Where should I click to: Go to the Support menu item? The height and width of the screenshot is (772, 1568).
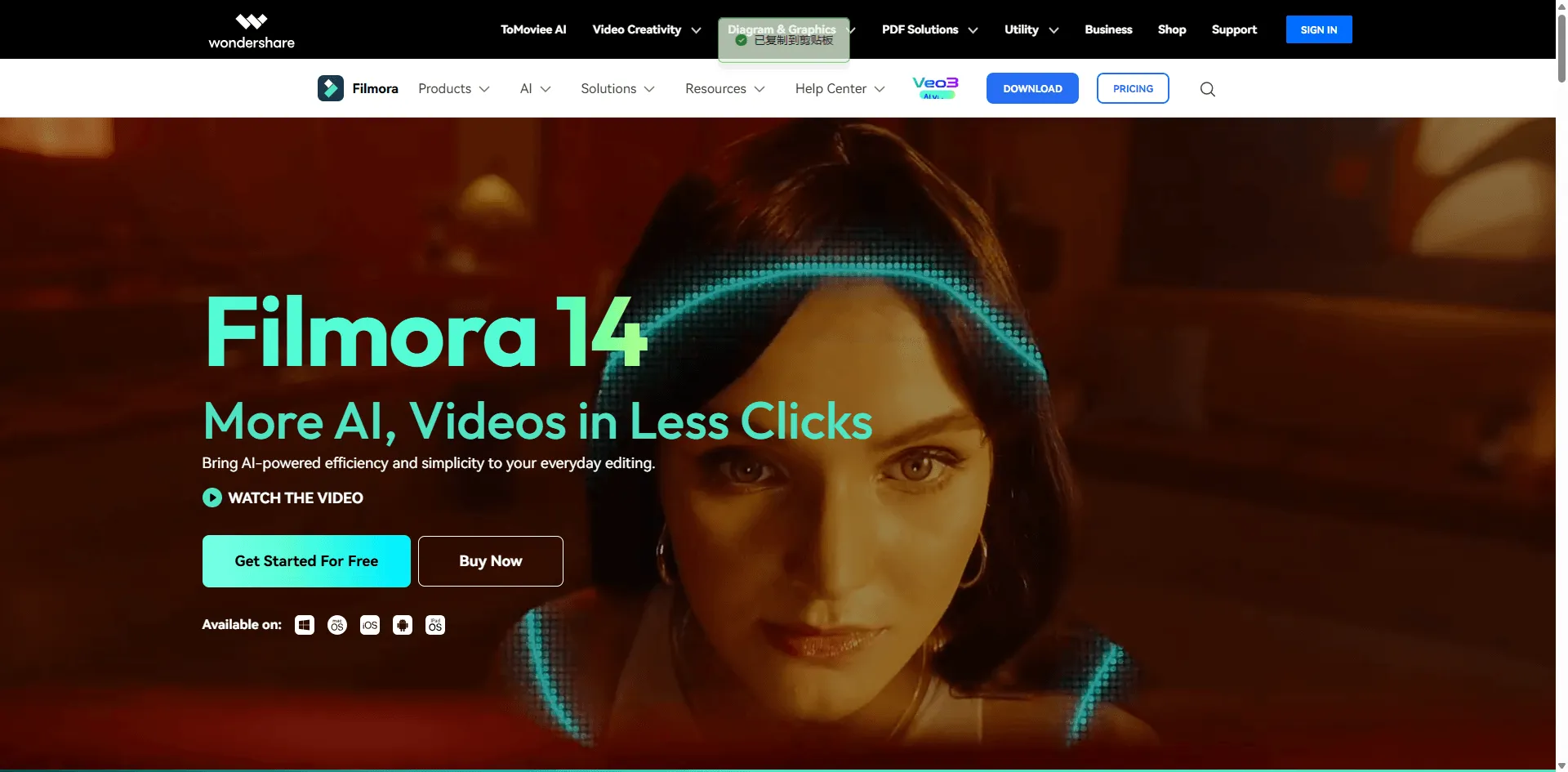pyautogui.click(x=1234, y=29)
